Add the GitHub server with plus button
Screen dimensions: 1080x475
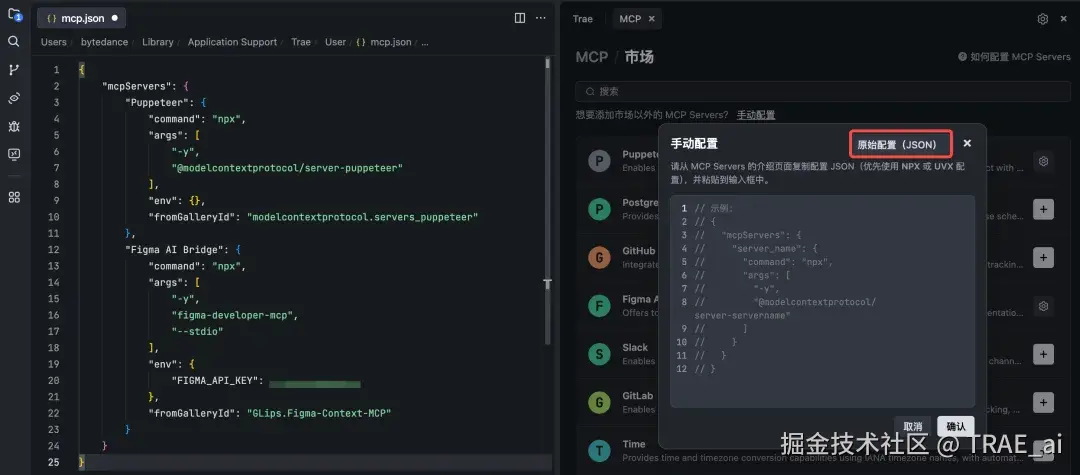[1043, 257]
